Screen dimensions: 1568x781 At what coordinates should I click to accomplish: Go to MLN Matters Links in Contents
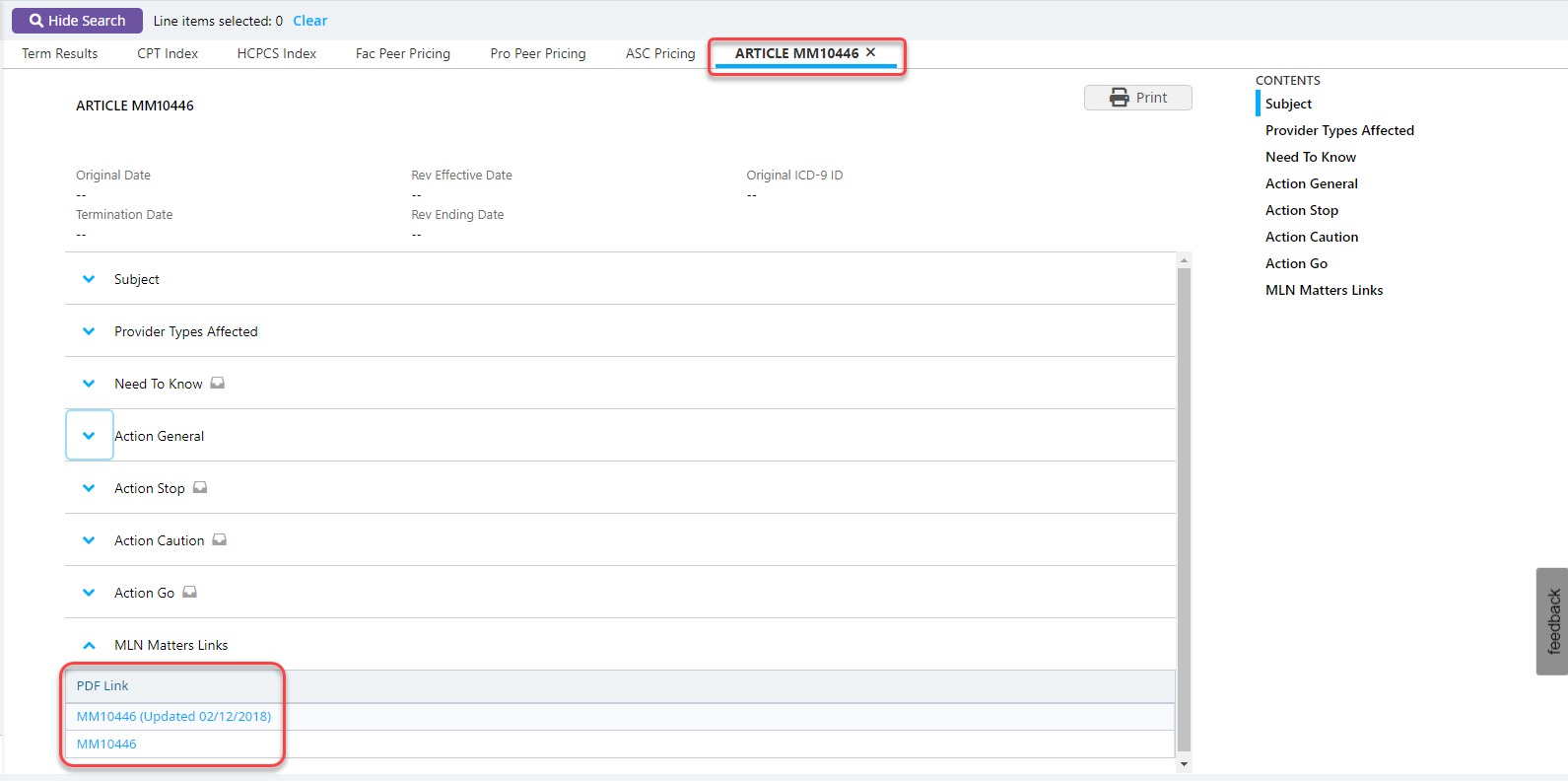pos(1324,290)
